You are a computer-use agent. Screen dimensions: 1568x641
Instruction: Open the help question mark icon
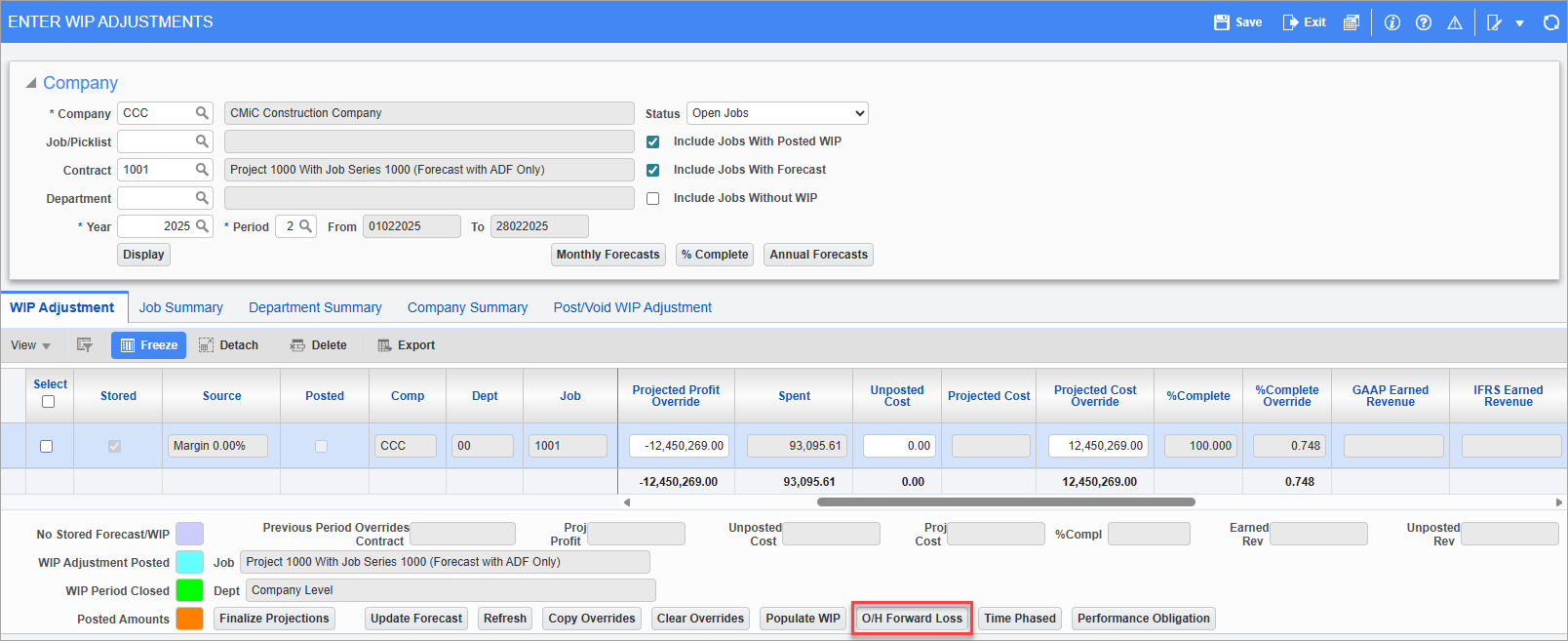pos(1424,22)
